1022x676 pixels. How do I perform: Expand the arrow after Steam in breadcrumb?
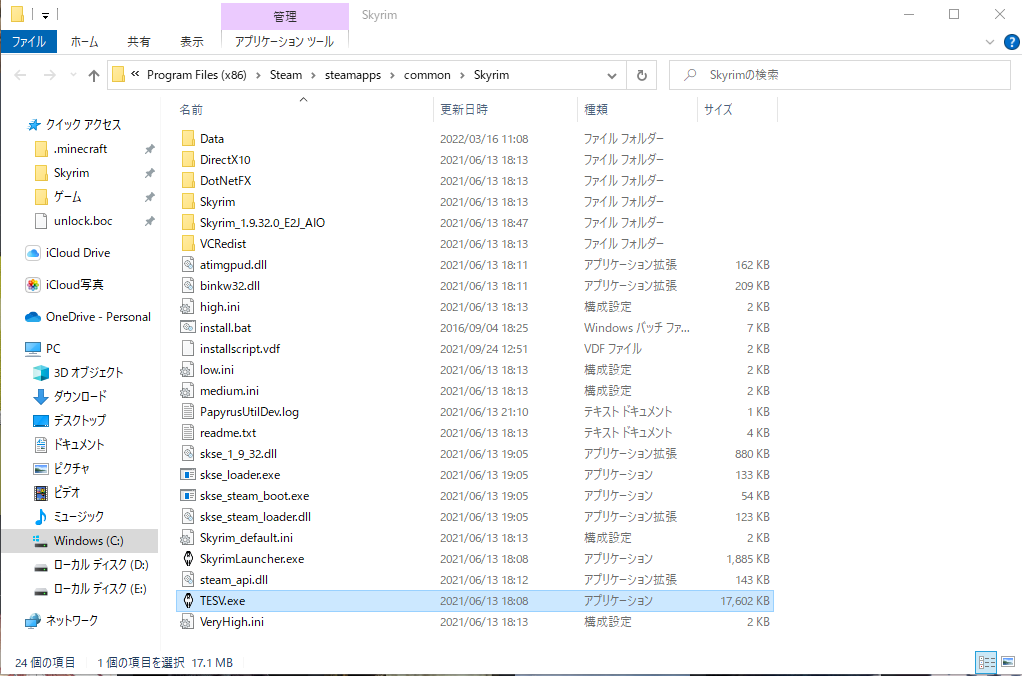click(314, 76)
